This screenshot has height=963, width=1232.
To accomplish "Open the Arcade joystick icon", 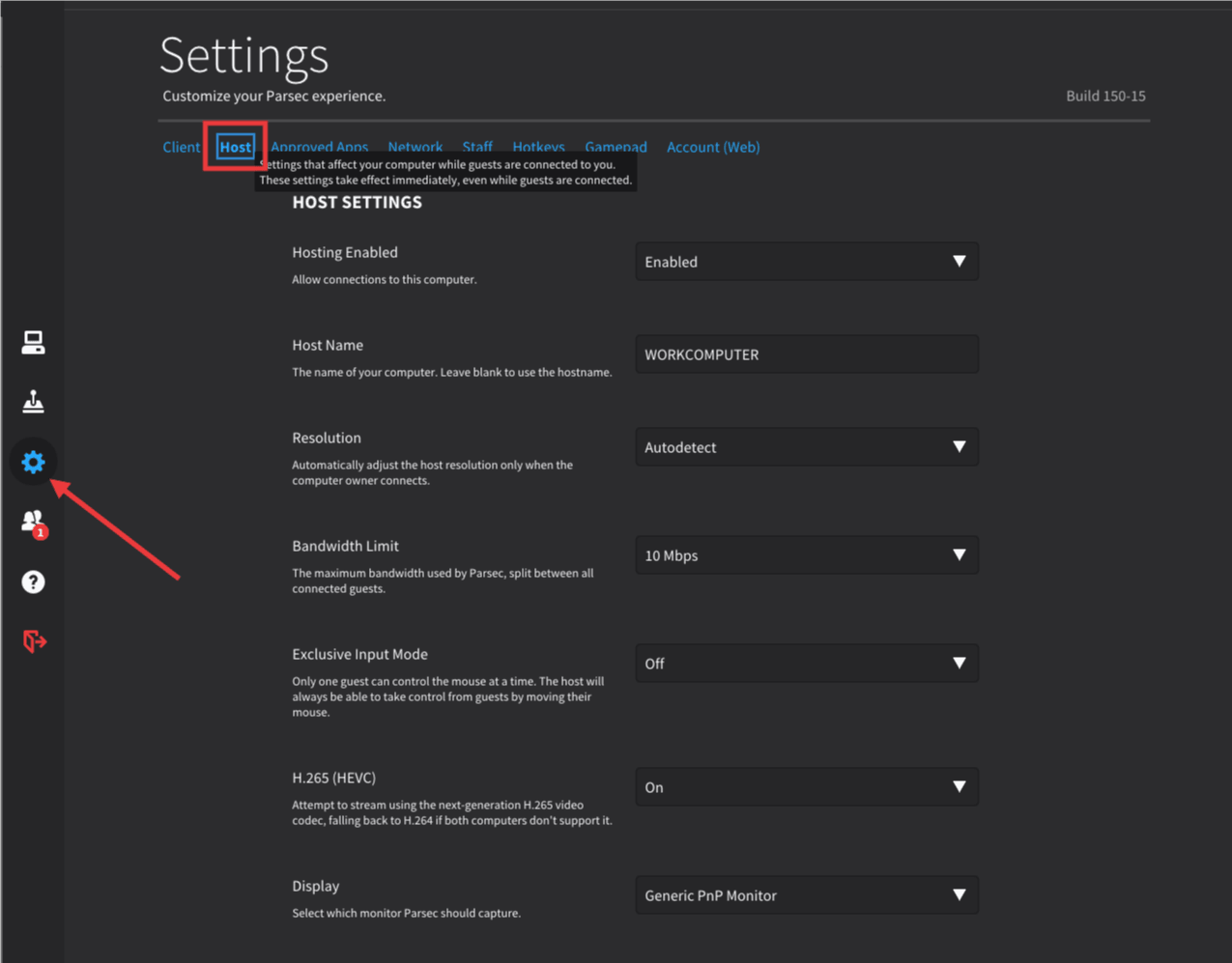I will tap(33, 402).
